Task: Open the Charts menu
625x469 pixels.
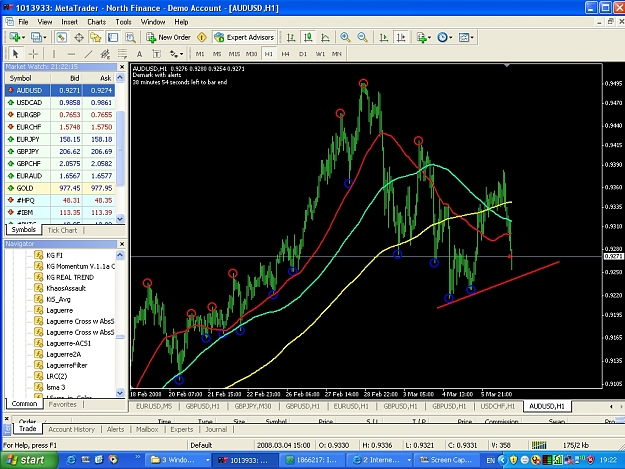Action: click(96, 22)
